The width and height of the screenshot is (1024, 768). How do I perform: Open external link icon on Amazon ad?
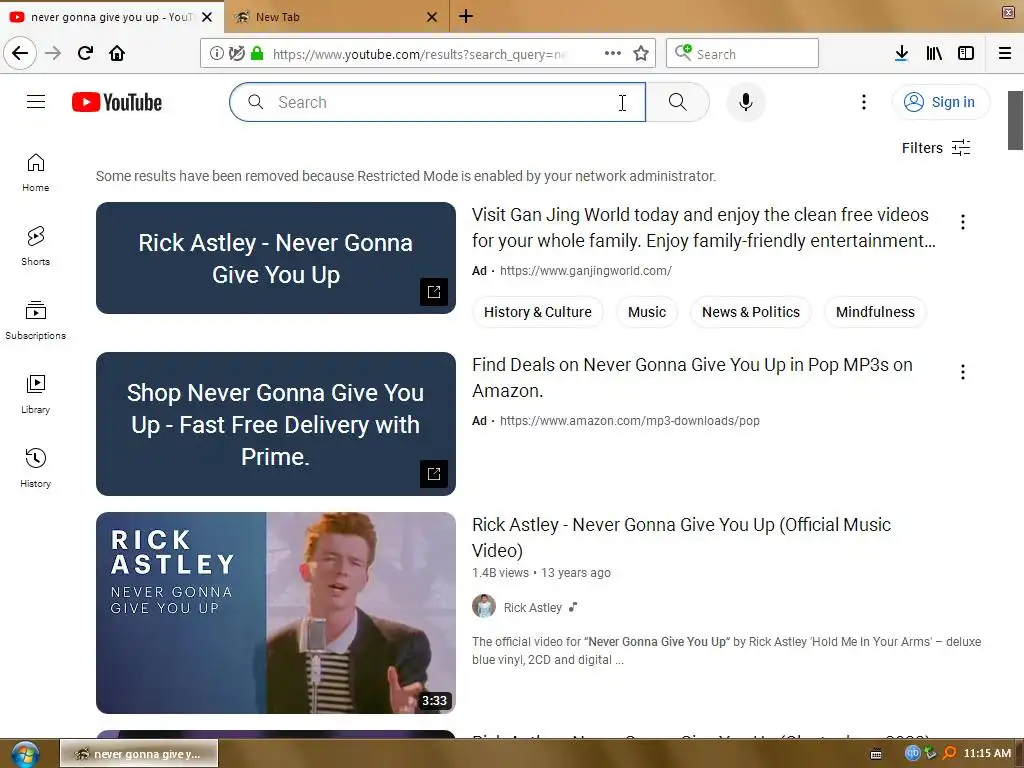click(434, 474)
